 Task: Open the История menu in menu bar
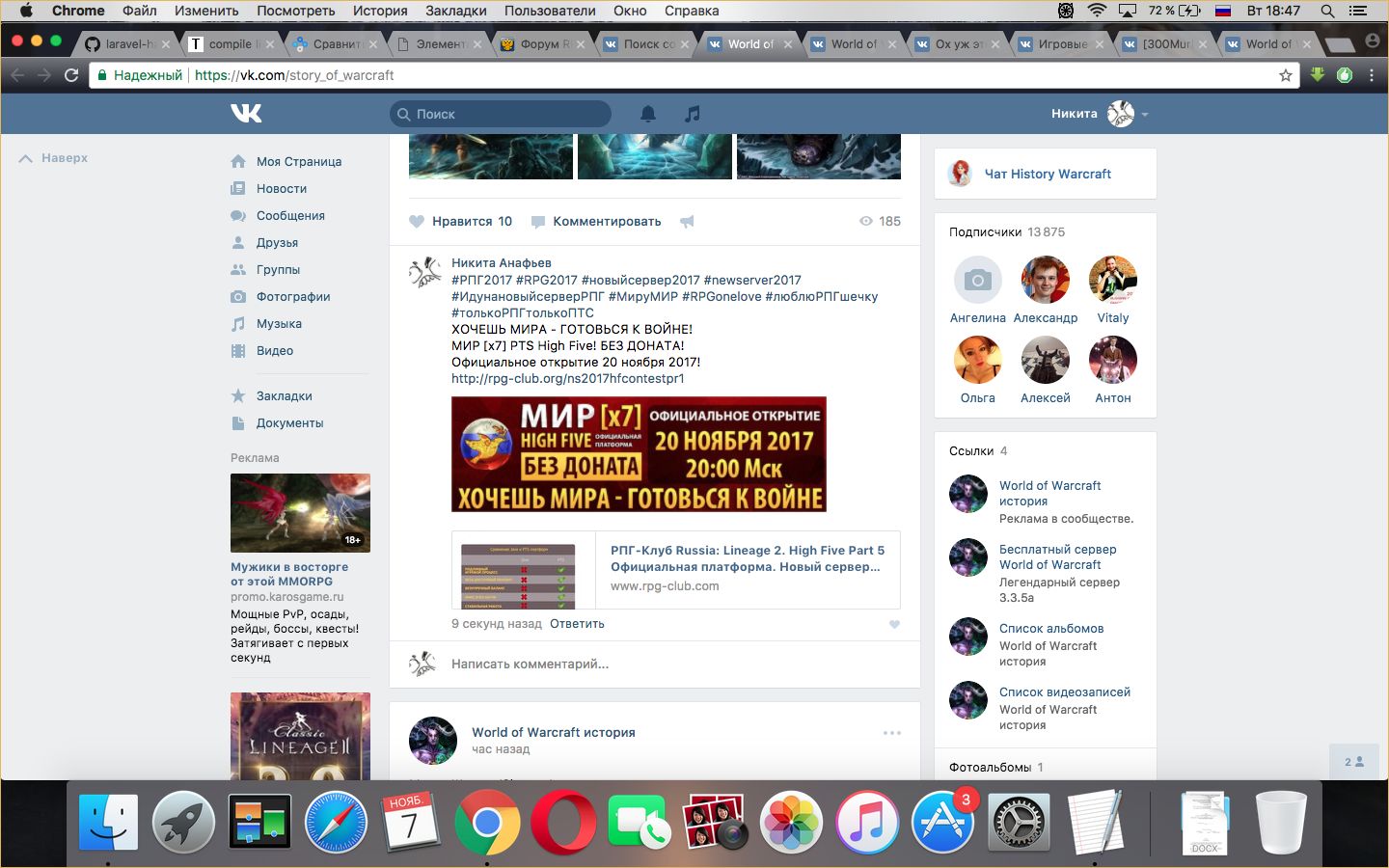click(x=380, y=11)
